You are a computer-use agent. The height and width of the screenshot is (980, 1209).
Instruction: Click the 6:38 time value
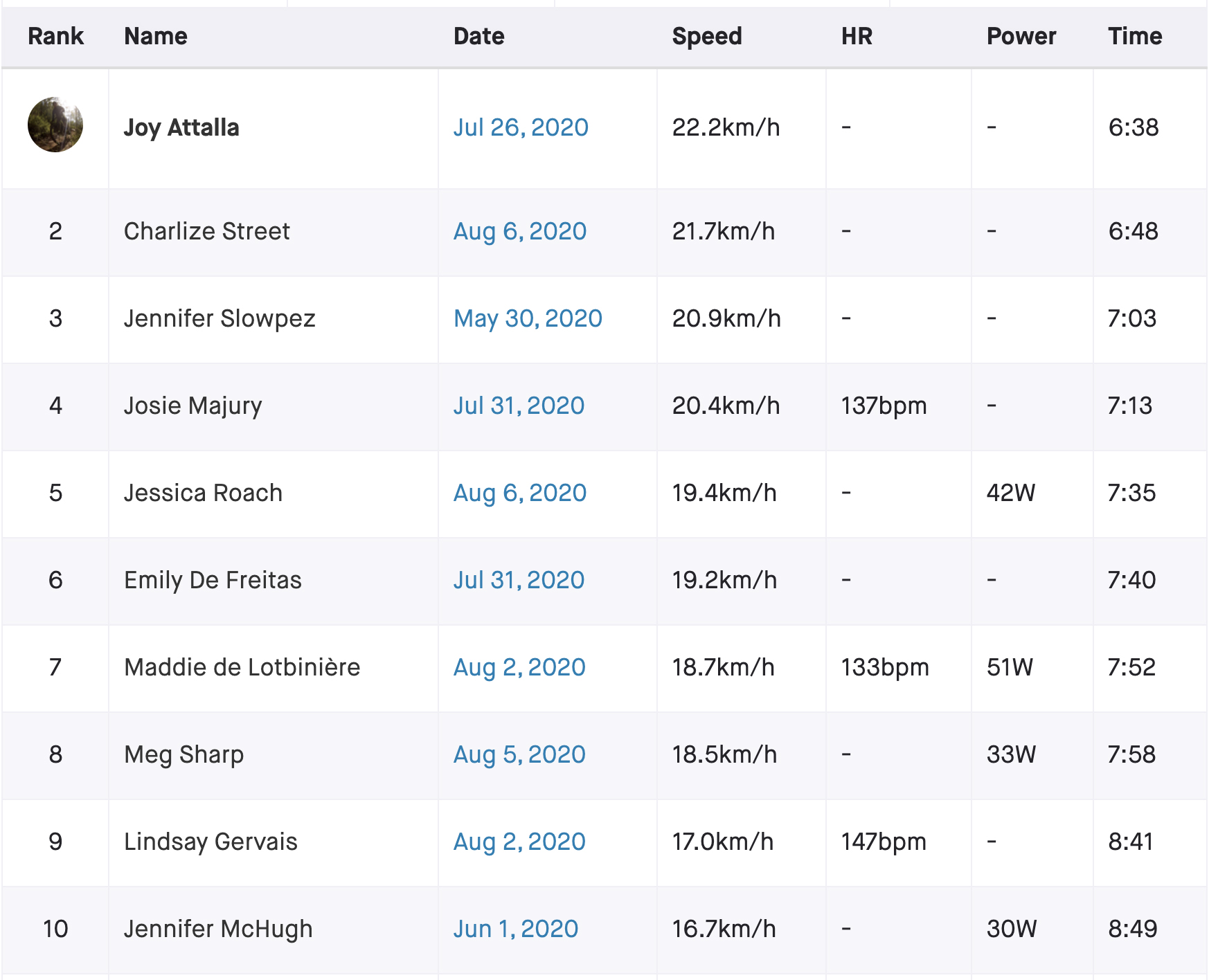click(1134, 127)
